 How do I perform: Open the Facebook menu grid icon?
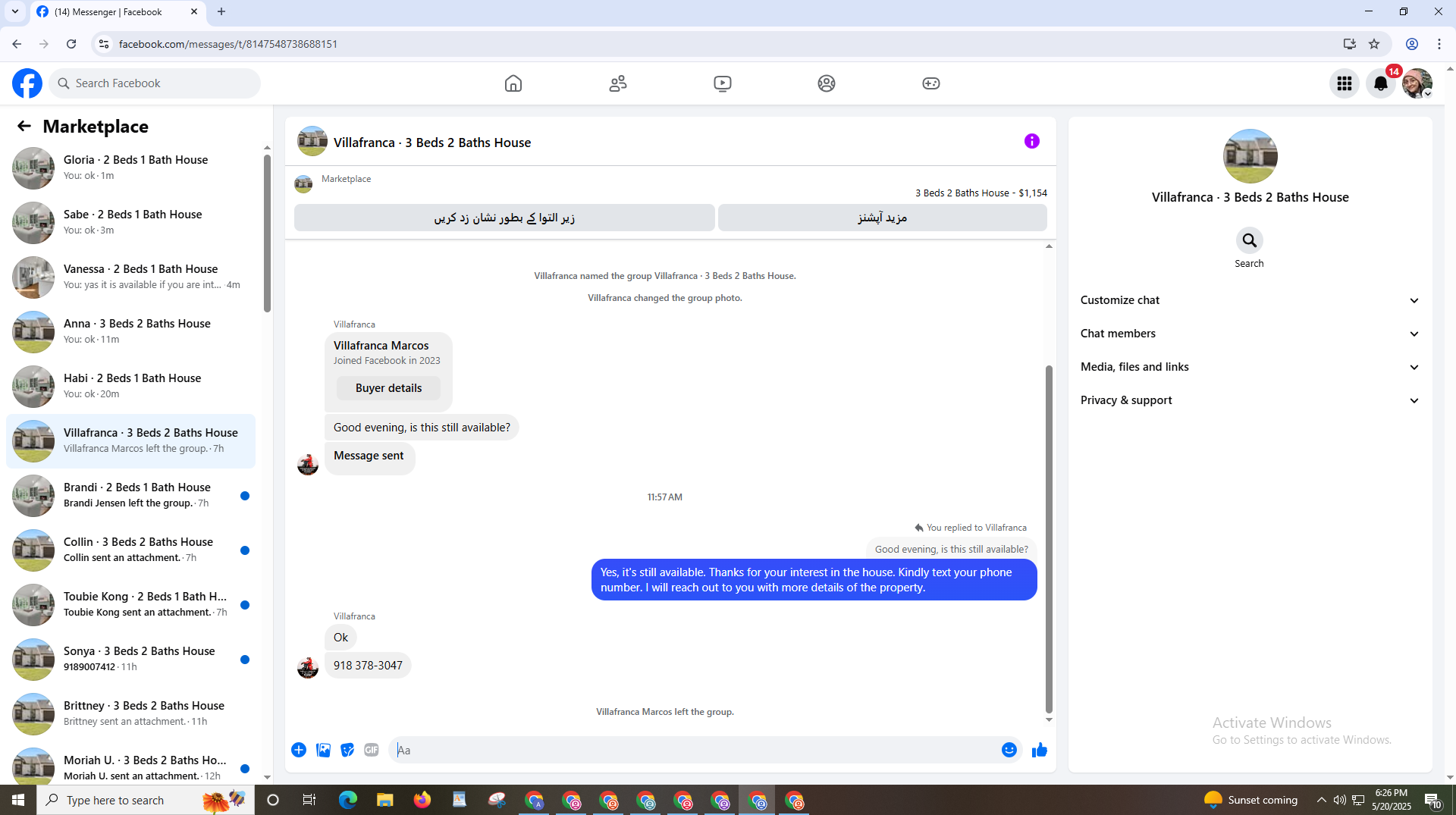point(1345,83)
